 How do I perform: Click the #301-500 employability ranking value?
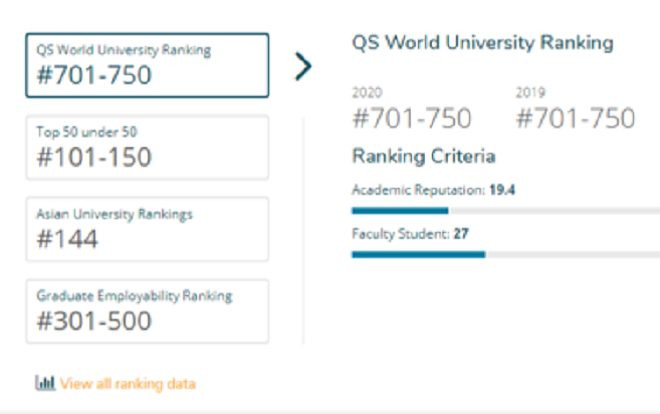(94, 321)
